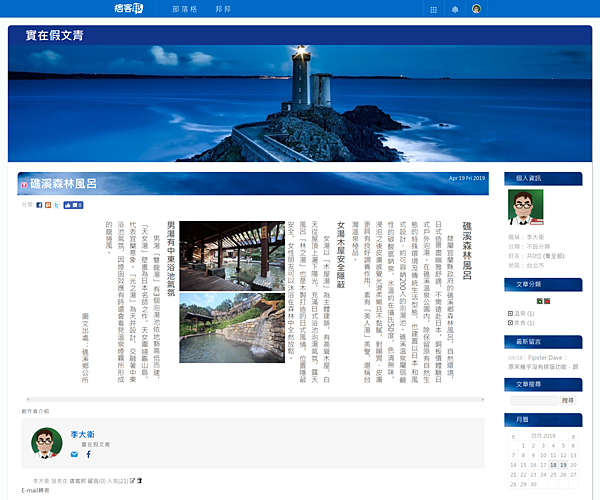The image size is (600, 500).
Task: Click the red icon beside the article title
Action: pos(24,185)
